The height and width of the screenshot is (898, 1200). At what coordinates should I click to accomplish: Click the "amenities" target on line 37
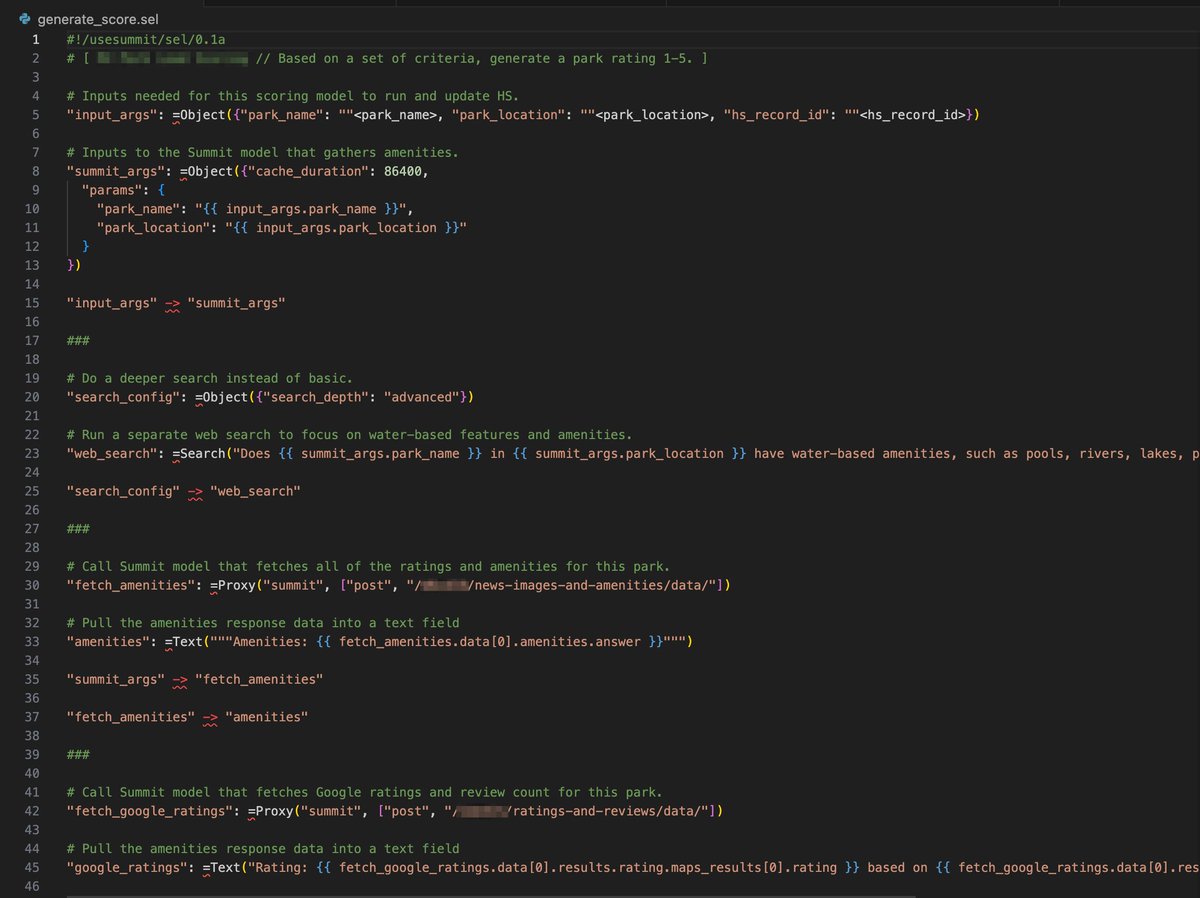click(267, 716)
